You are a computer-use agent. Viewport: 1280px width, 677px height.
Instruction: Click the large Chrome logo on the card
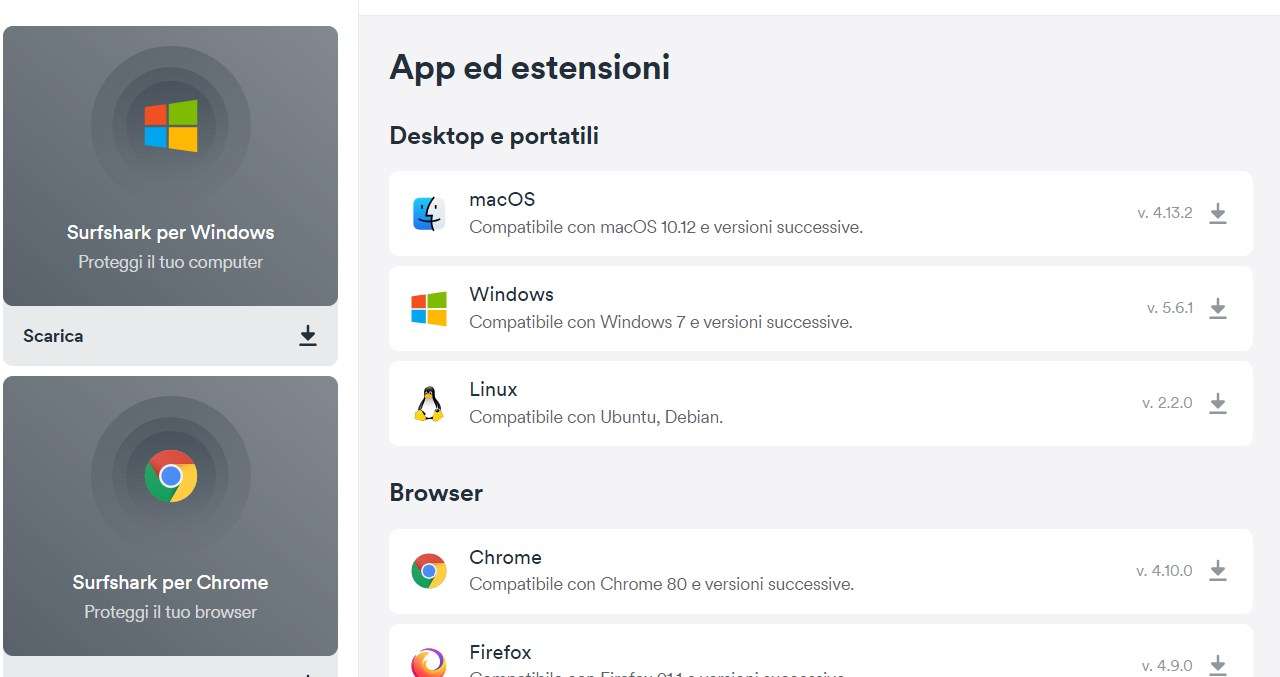click(171, 476)
